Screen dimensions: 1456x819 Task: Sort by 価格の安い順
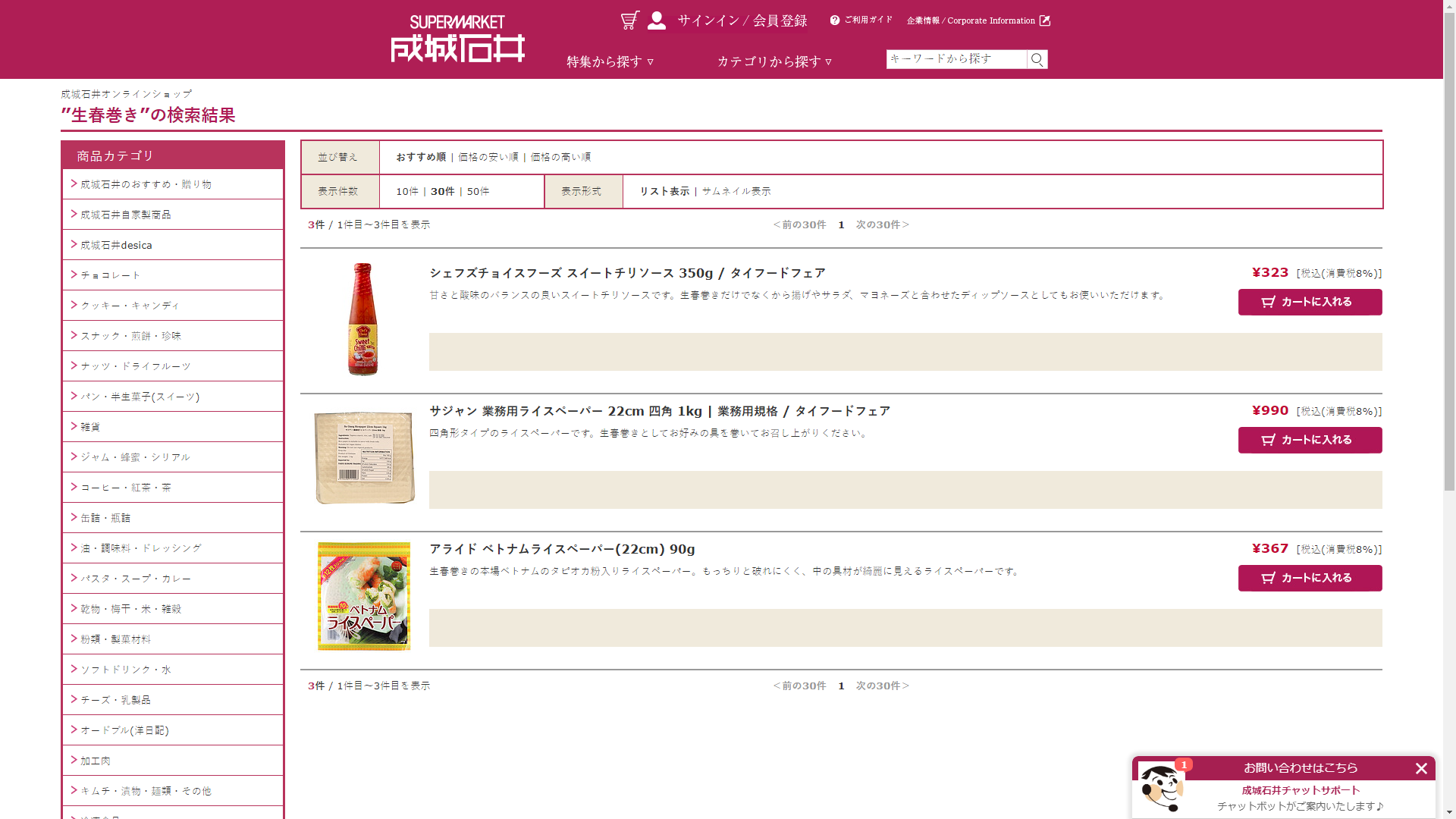coord(488,157)
